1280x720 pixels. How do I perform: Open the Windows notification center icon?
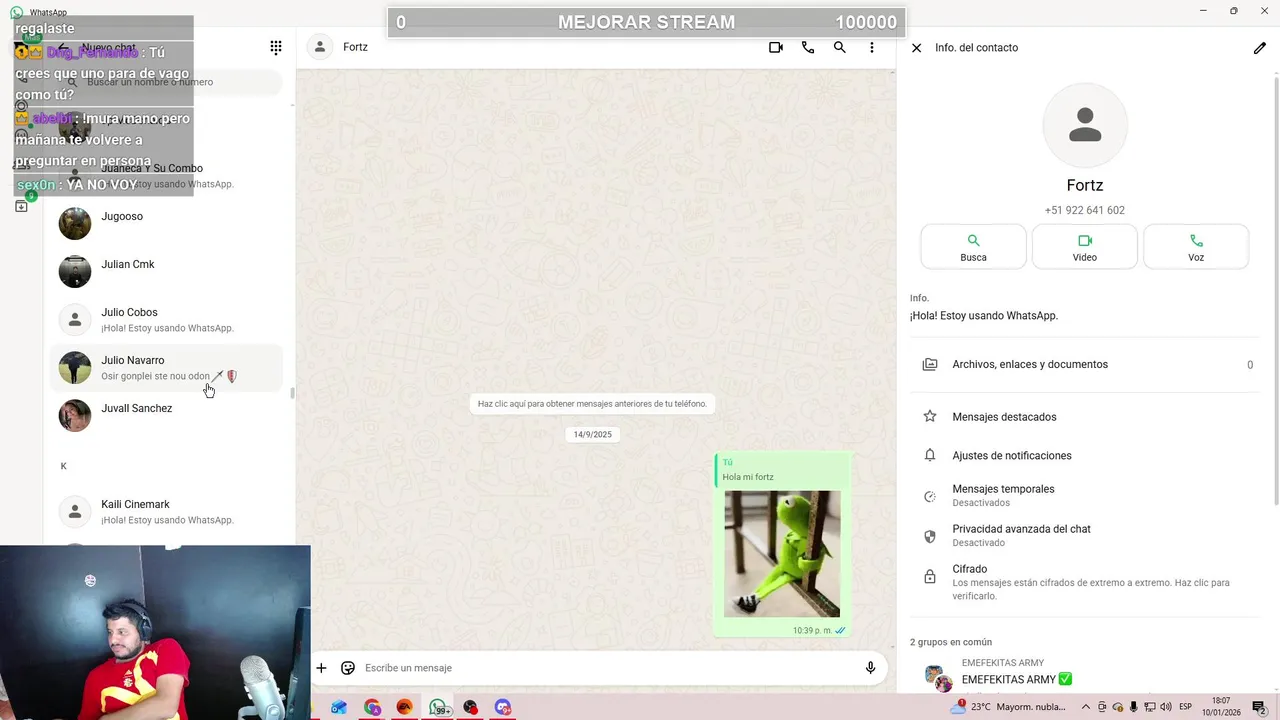click(x=1259, y=707)
